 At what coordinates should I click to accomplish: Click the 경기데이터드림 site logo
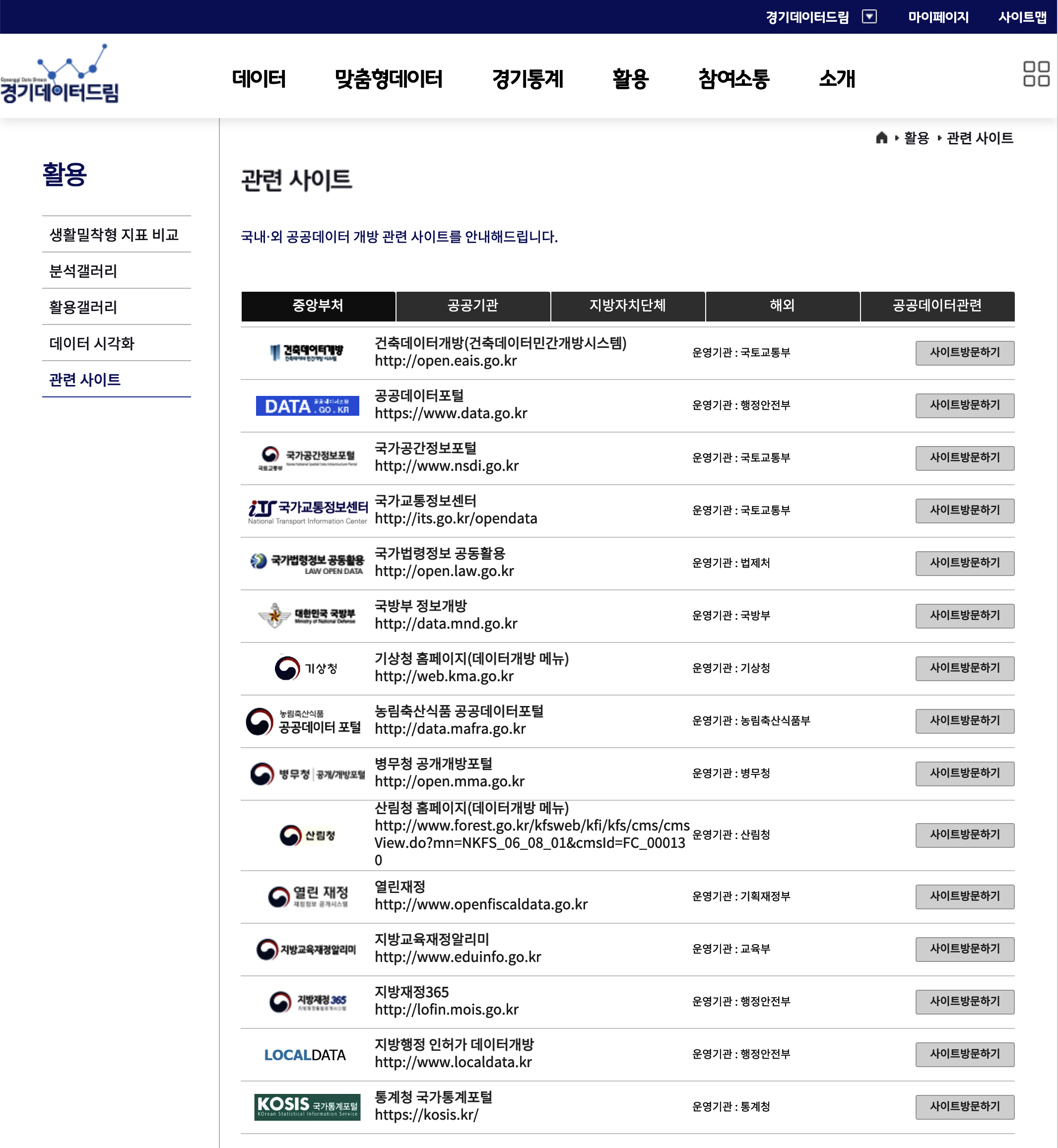tap(60, 75)
